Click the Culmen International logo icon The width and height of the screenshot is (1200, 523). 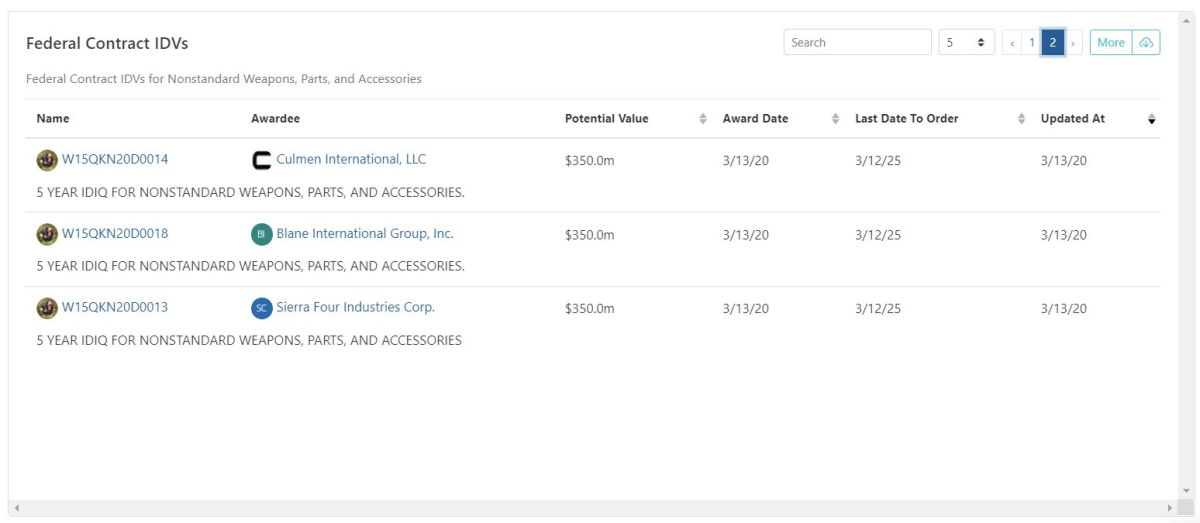coord(261,160)
